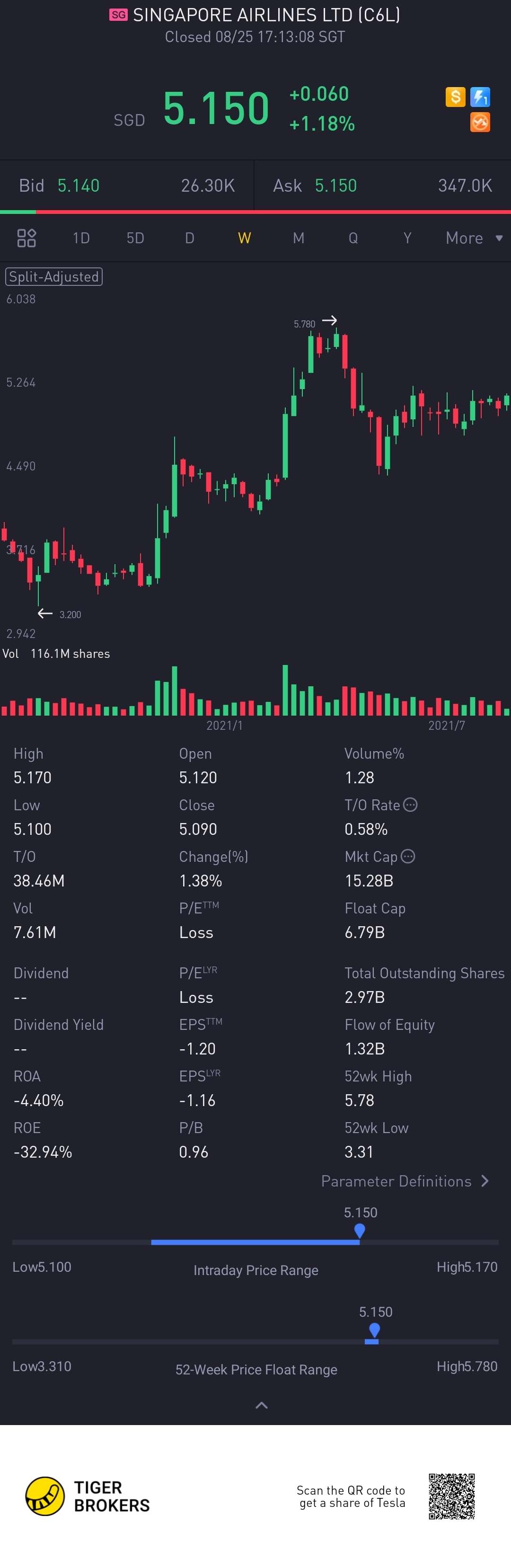This screenshot has height=1568, width=511.
Task: Open the chart layout grid icon
Action: point(27,238)
